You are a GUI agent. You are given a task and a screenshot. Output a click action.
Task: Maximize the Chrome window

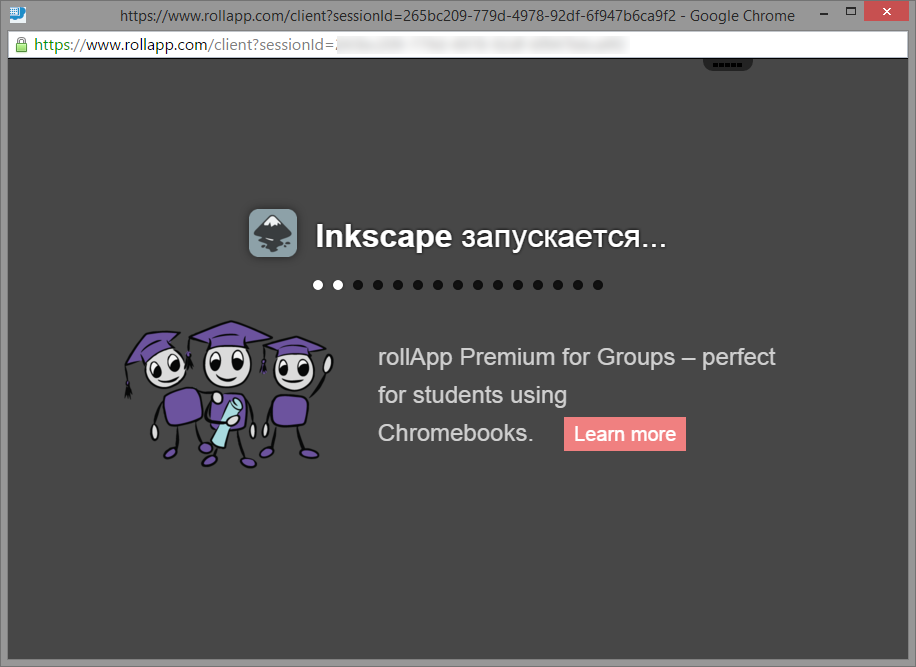coord(851,12)
